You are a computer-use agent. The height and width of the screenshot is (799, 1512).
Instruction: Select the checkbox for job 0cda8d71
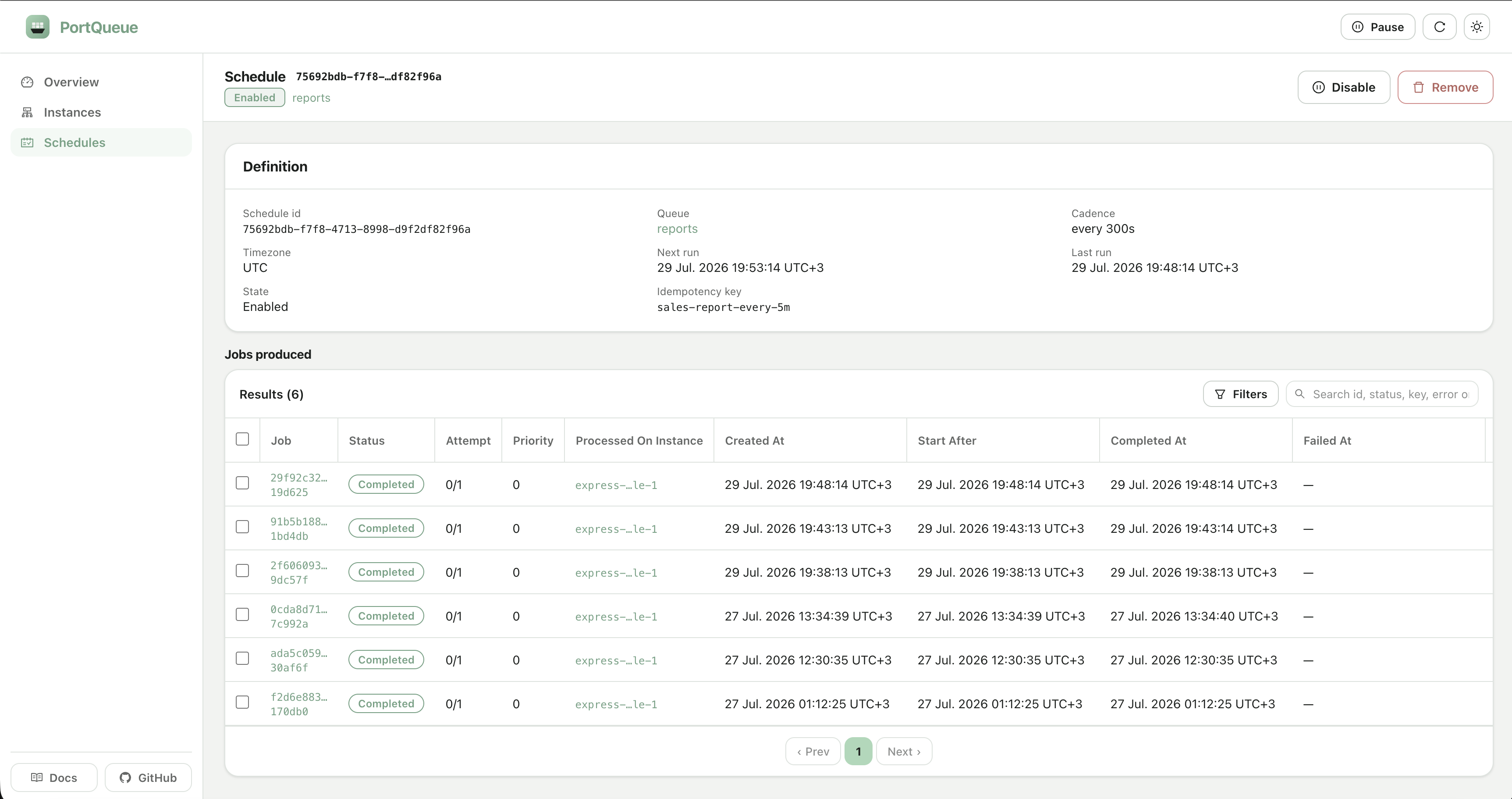coord(242,614)
